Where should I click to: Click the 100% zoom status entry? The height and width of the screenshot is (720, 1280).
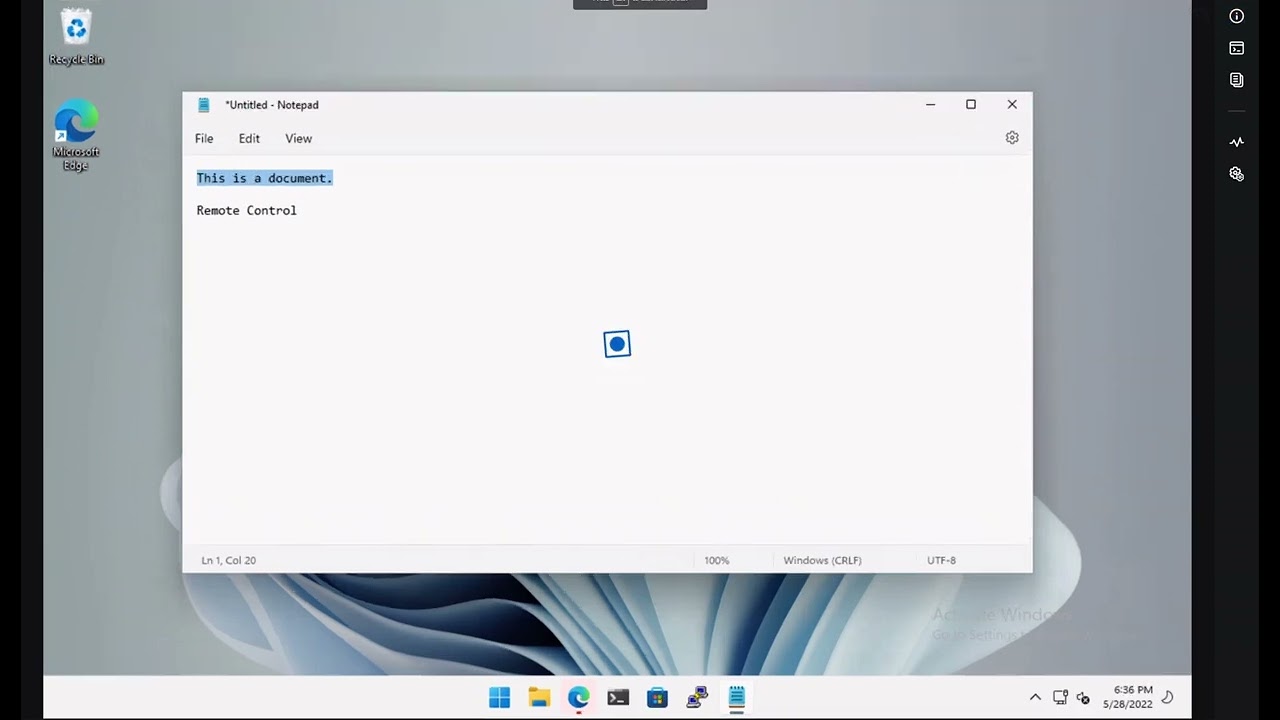click(717, 560)
